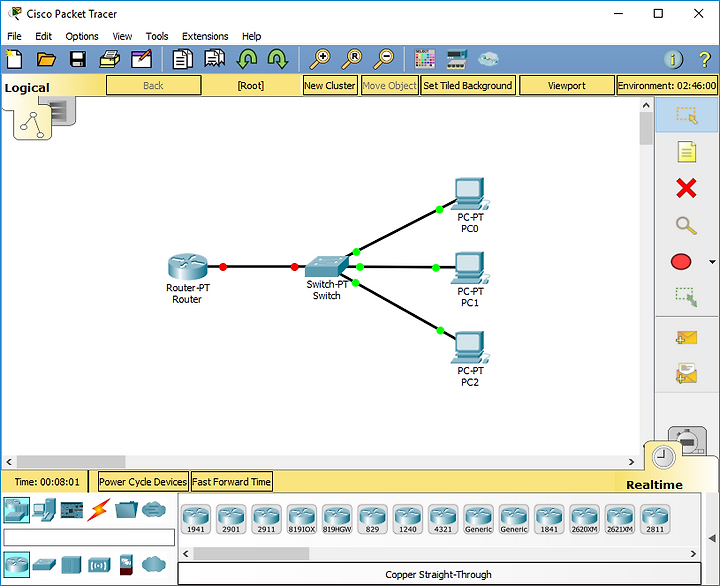Select the WAN Emulation cloud subcategory

pyautogui.click(x=154, y=564)
